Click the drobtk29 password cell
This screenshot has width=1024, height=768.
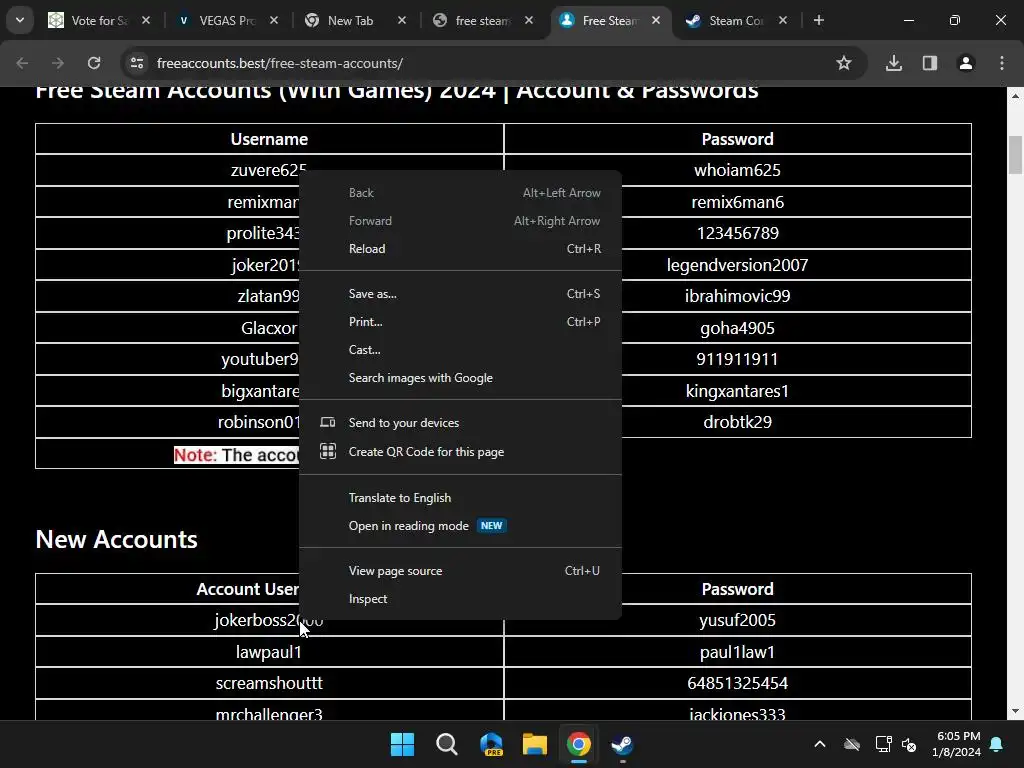tap(737, 422)
